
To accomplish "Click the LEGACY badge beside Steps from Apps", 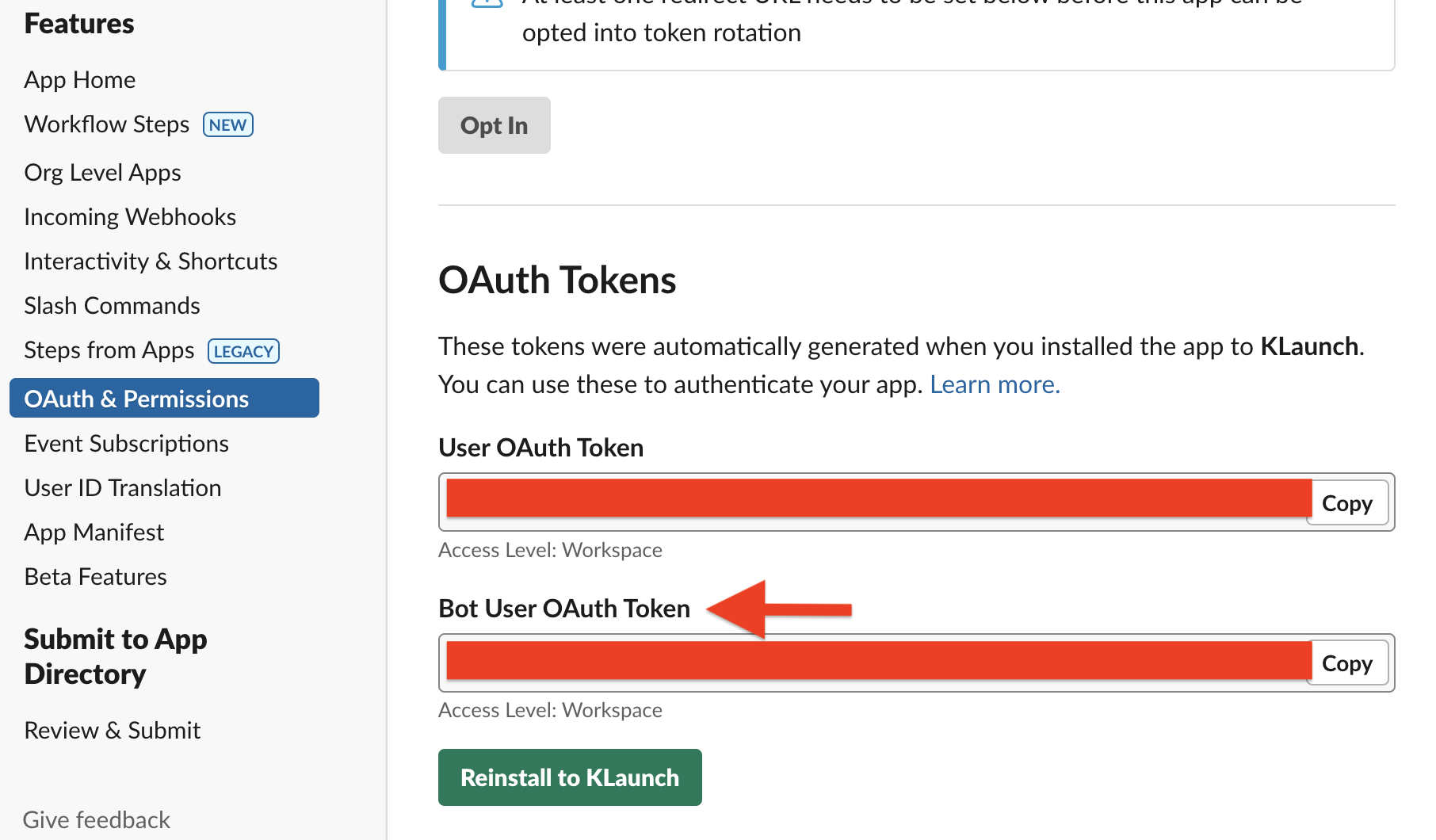I will tap(243, 351).
